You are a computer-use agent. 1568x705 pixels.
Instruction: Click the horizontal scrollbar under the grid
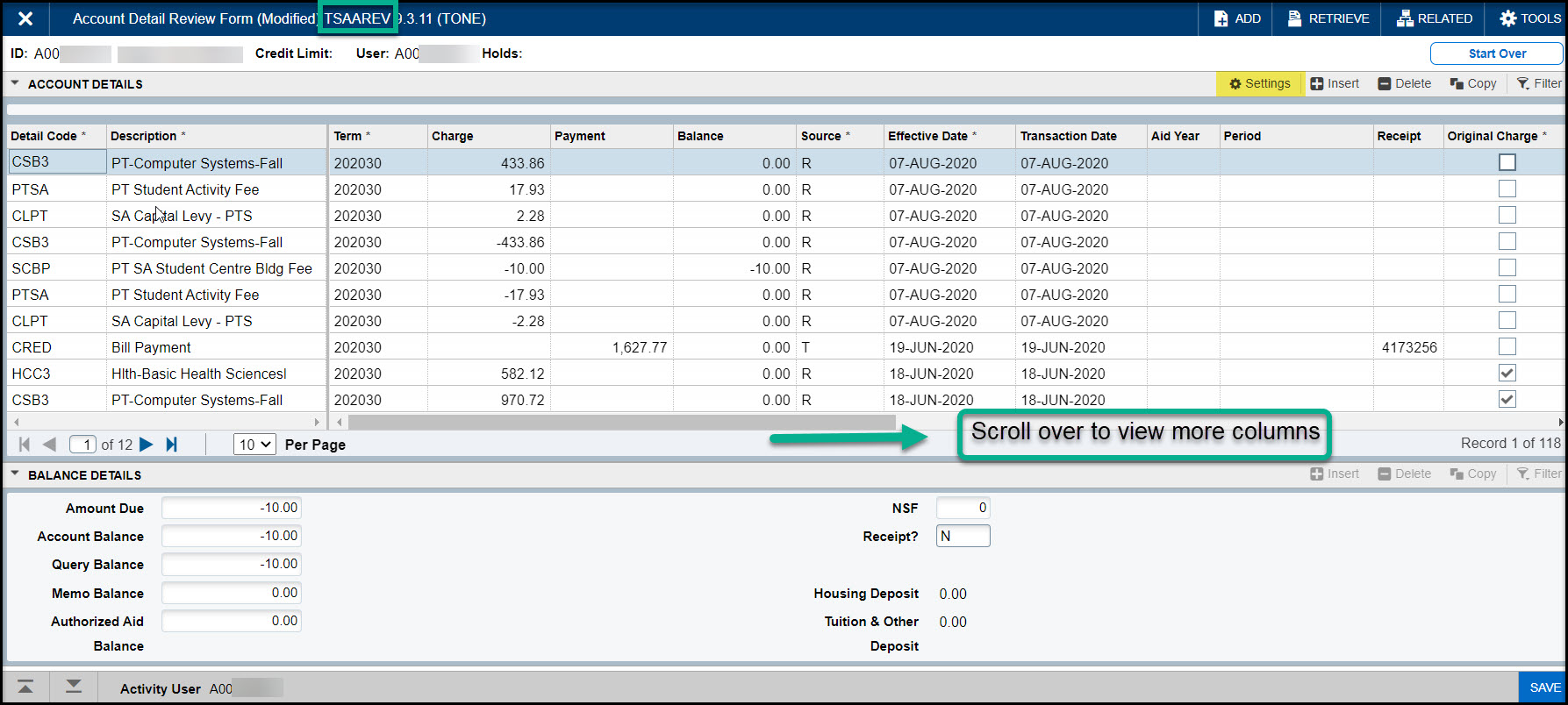(x=621, y=422)
